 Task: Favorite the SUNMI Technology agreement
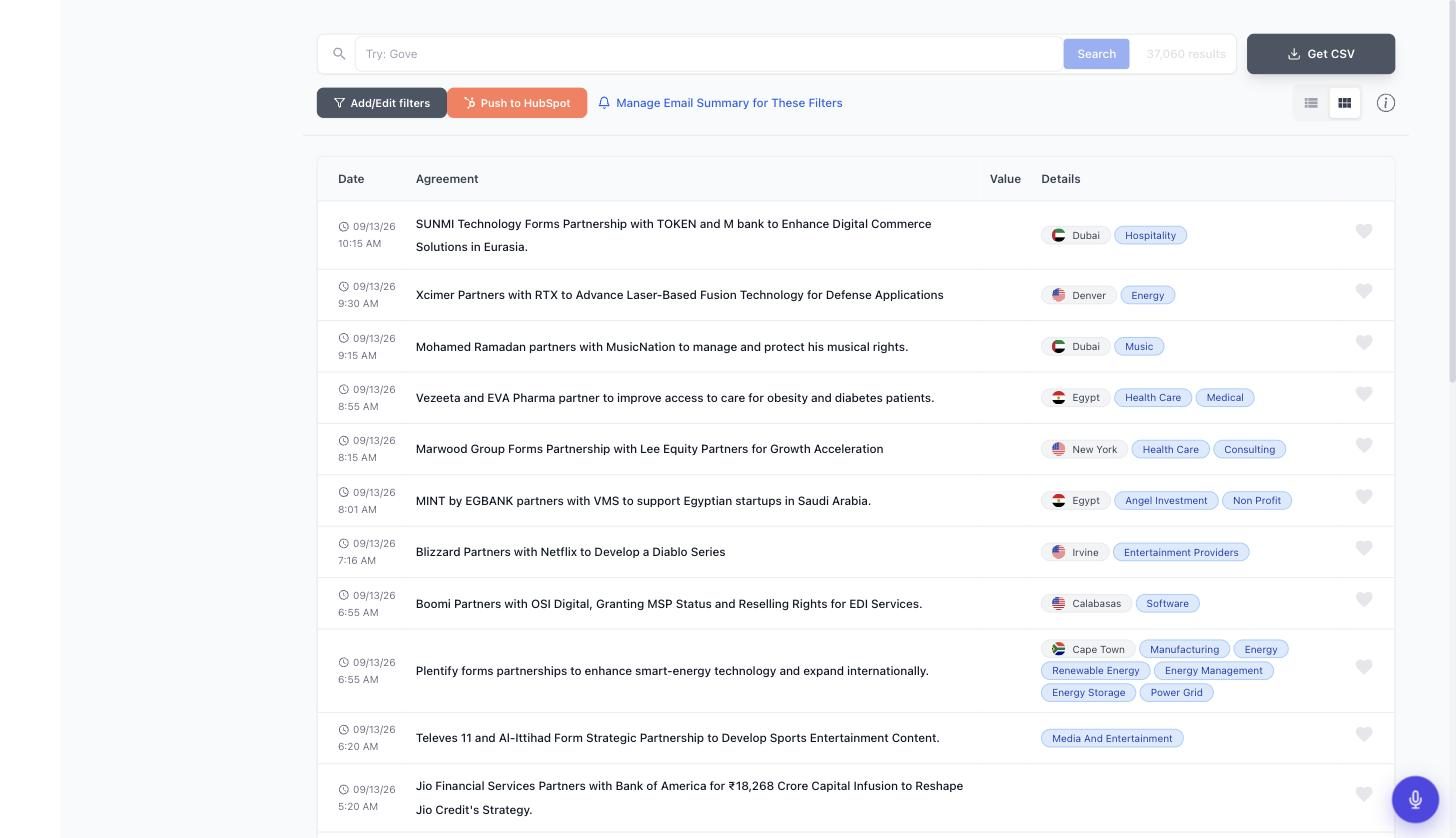(1364, 231)
